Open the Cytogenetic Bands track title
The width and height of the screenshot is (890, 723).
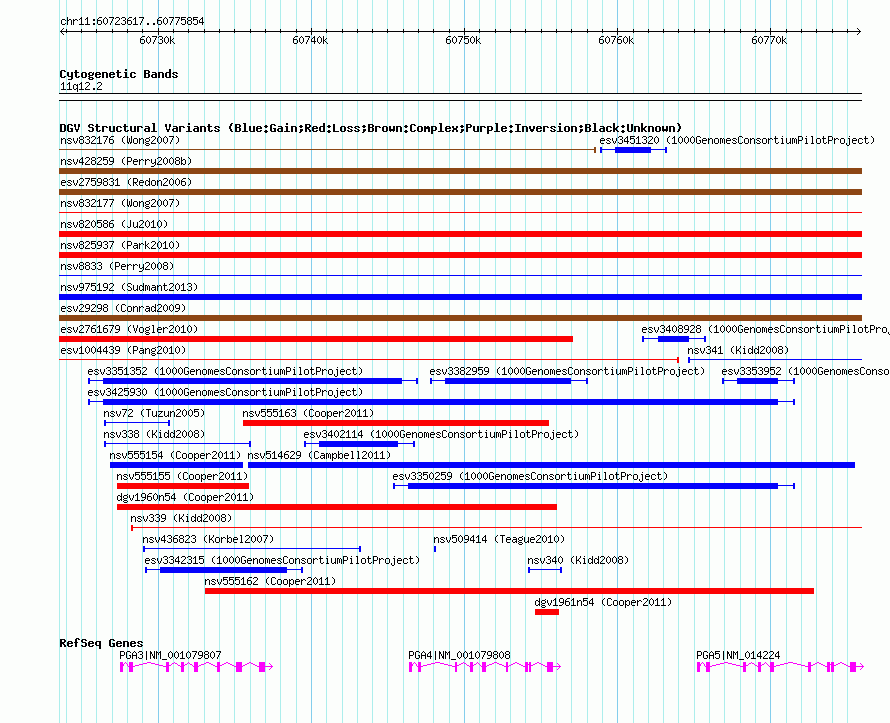tap(119, 74)
